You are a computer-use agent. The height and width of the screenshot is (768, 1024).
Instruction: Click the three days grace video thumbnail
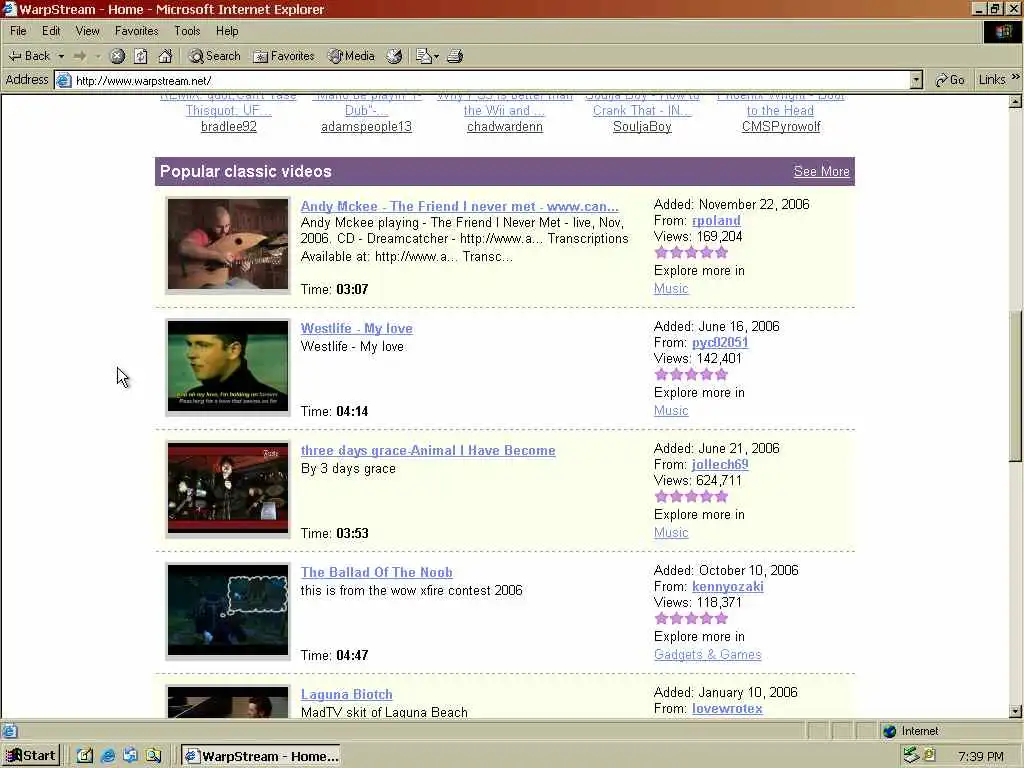pyautogui.click(x=228, y=488)
